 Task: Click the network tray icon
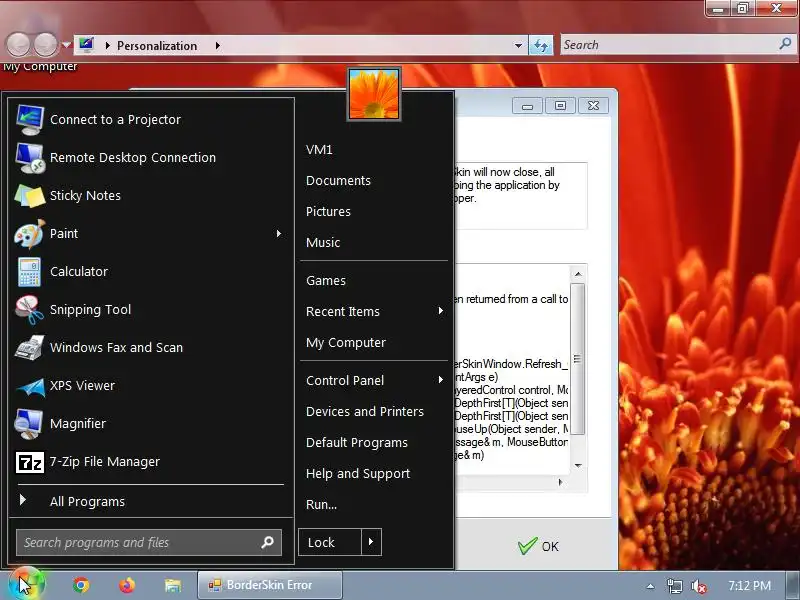(x=674, y=587)
